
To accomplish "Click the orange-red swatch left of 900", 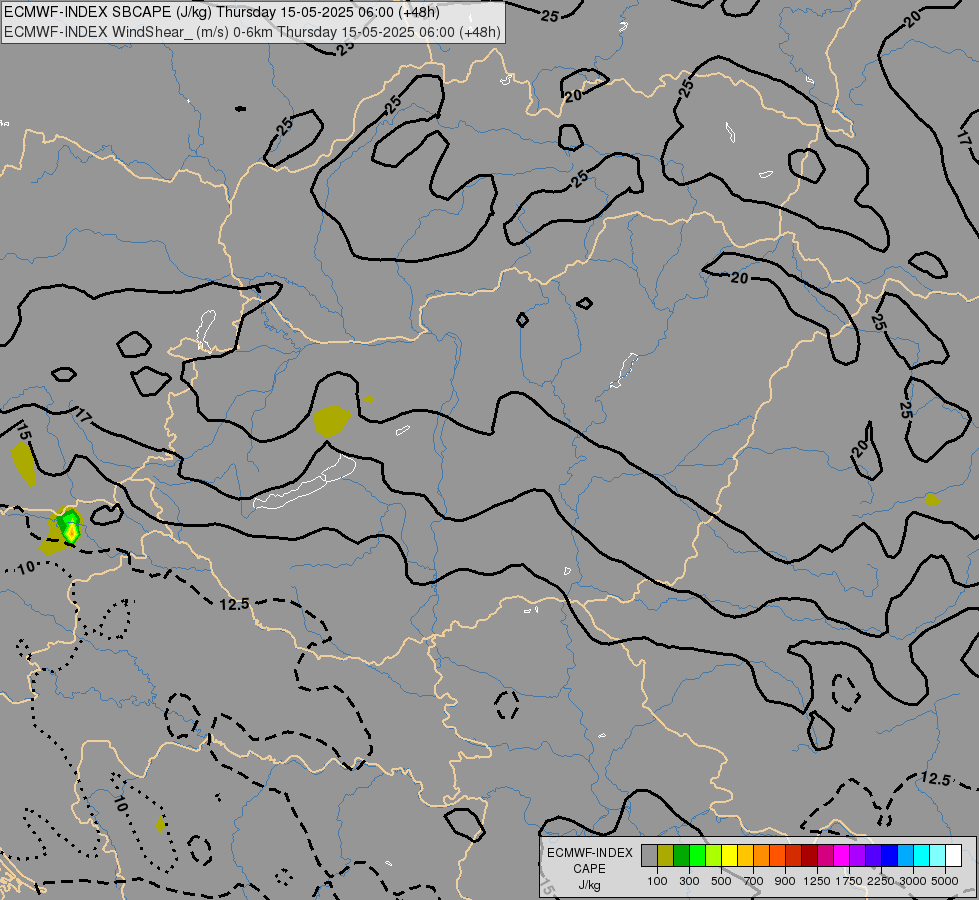I will click(x=777, y=855).
